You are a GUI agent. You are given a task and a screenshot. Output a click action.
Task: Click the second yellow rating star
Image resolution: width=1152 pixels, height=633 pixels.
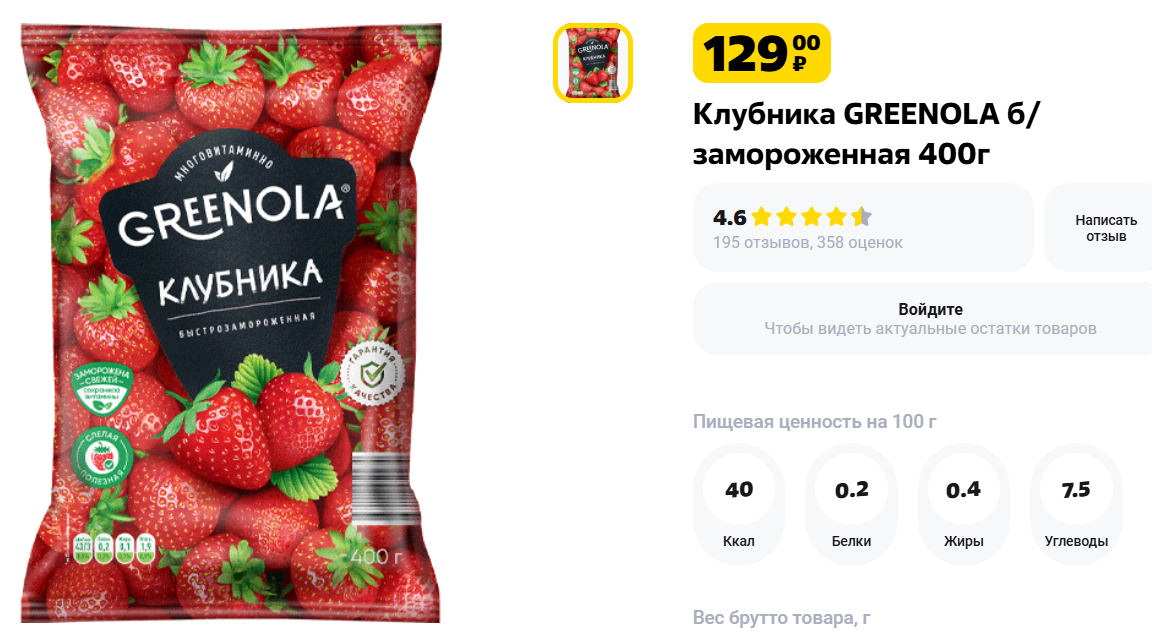pyautogui.click(x=787, y=217)
